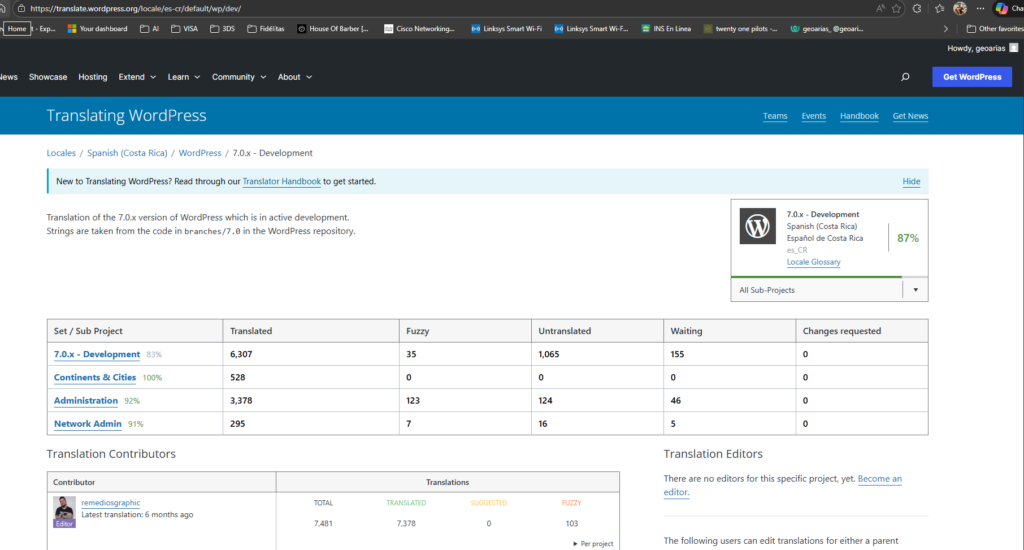Viewport: 1024px width, 550px height.
Task: Open the Copilot icon in browser toolbar
Action: 1001,8
